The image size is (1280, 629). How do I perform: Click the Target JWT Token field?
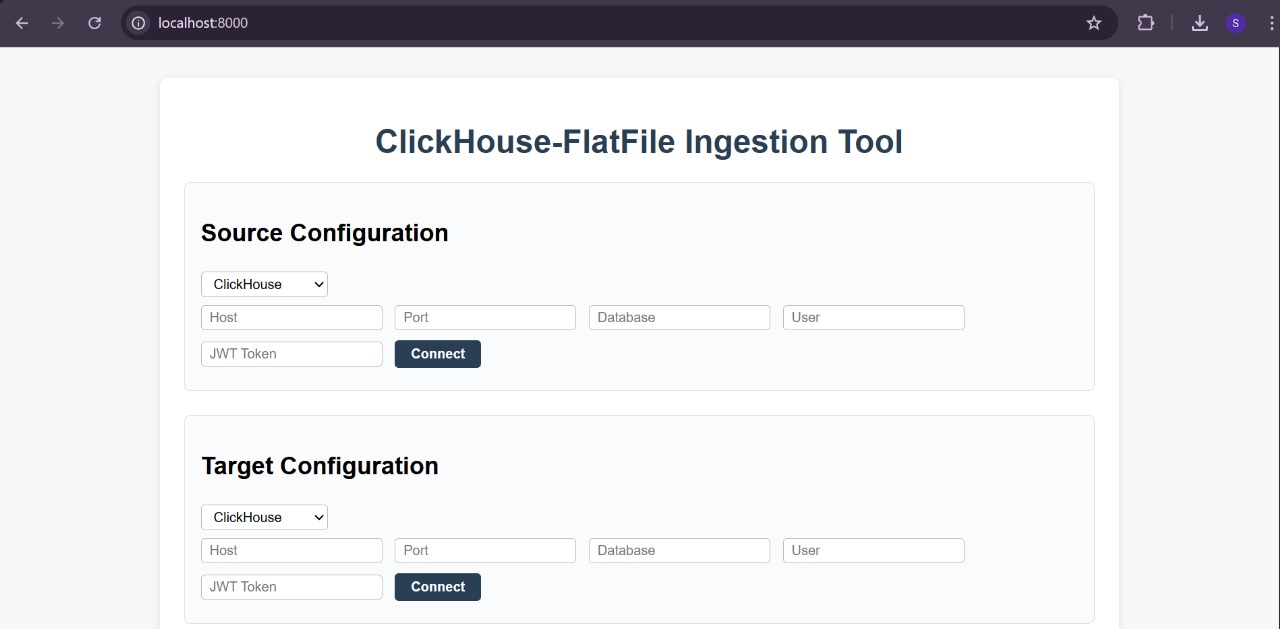(292, 587)
